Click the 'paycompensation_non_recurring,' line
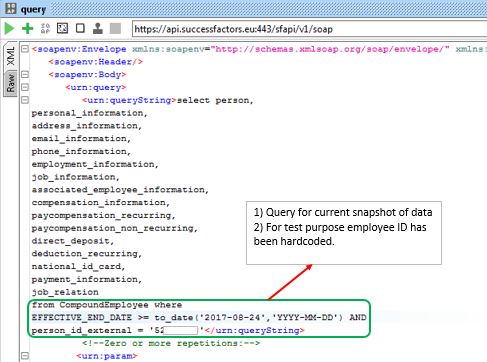The width and height of the screenshot is (487, 362). click(115, 228)
